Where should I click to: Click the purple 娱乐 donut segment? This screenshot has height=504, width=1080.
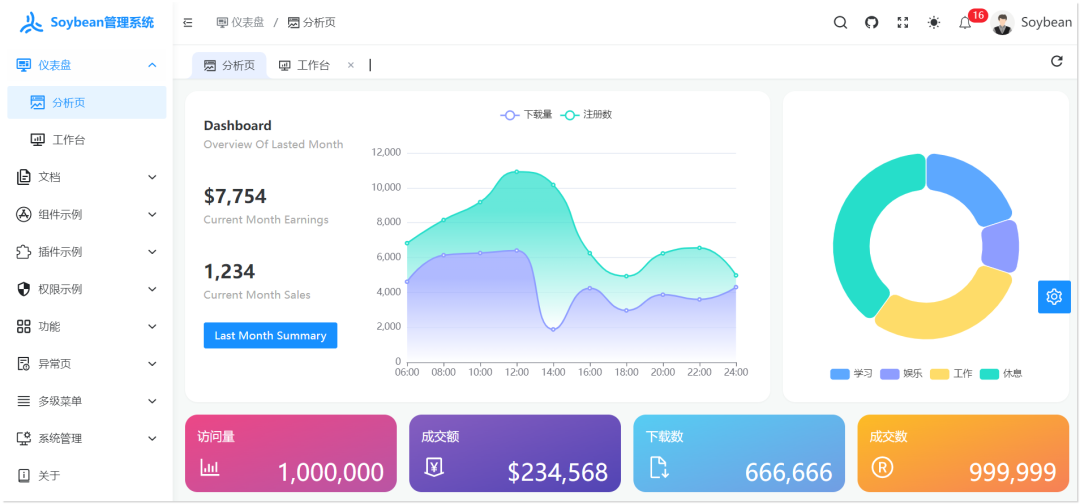(1000, 246)
